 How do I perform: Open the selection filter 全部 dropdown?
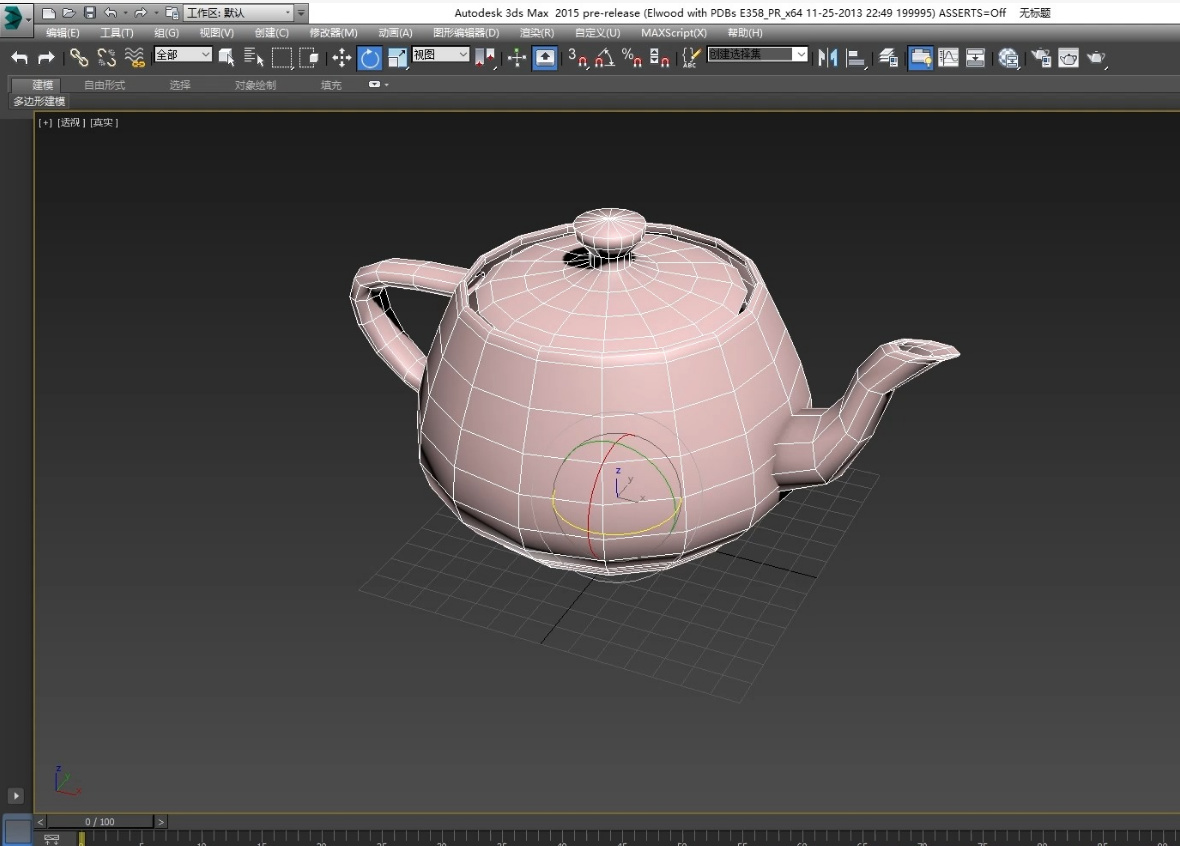183,55
